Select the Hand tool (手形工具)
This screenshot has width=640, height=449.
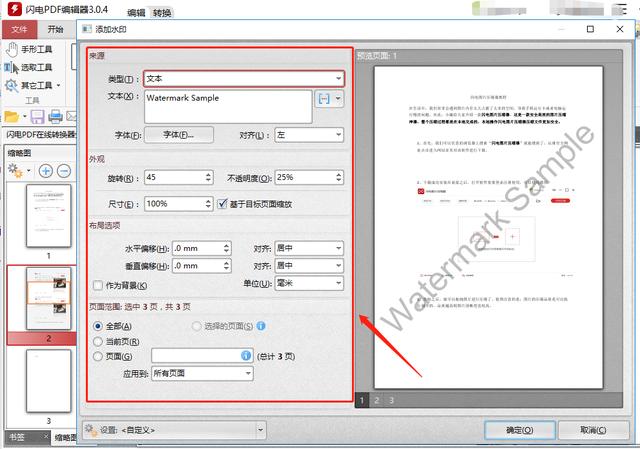click(29, 49)
